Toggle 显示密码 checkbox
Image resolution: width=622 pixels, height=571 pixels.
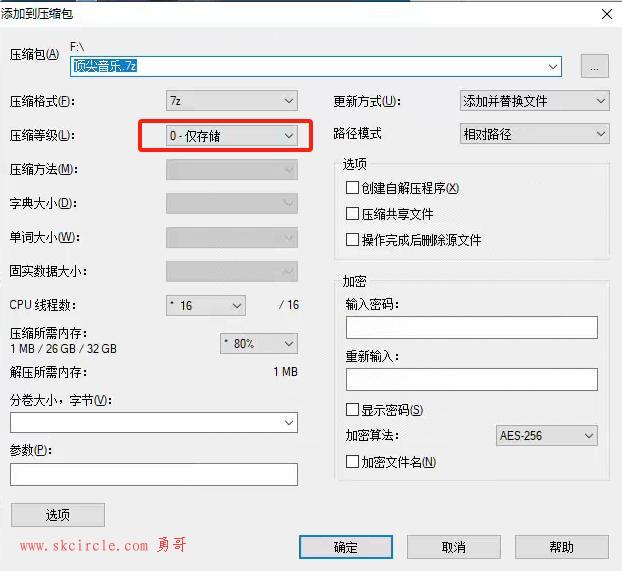352,409
